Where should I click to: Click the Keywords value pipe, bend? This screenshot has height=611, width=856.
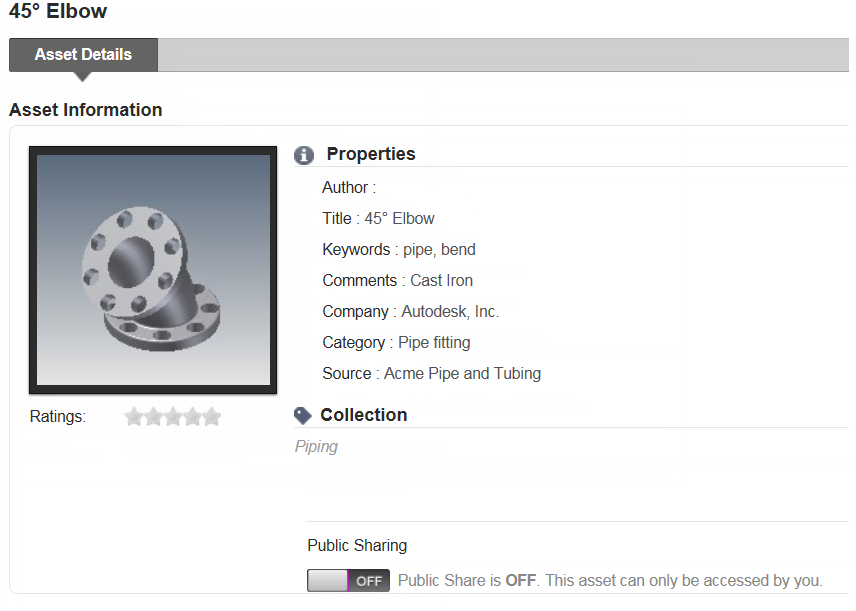point(439,250)
